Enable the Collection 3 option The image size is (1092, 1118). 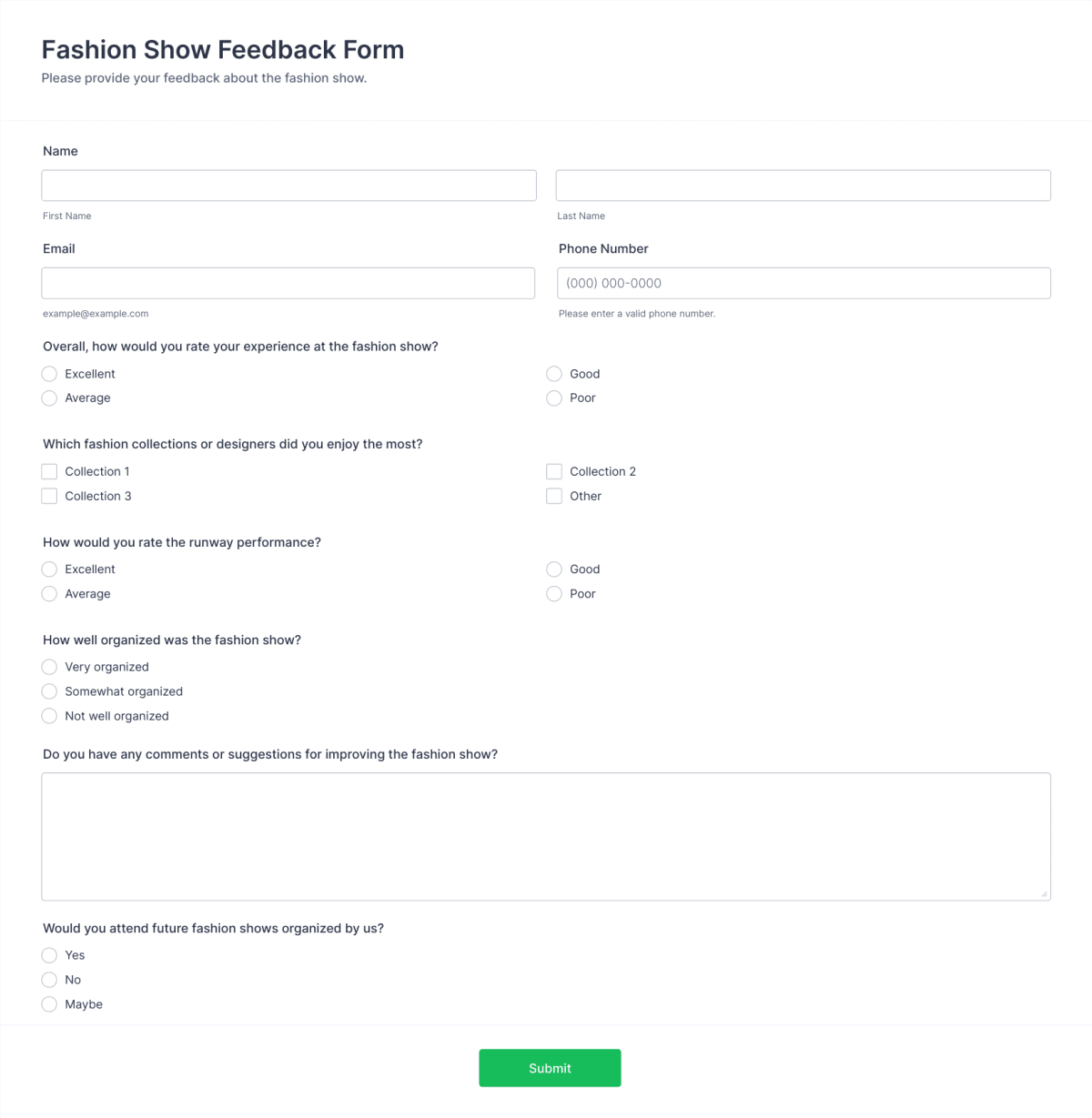coord(49,496)
